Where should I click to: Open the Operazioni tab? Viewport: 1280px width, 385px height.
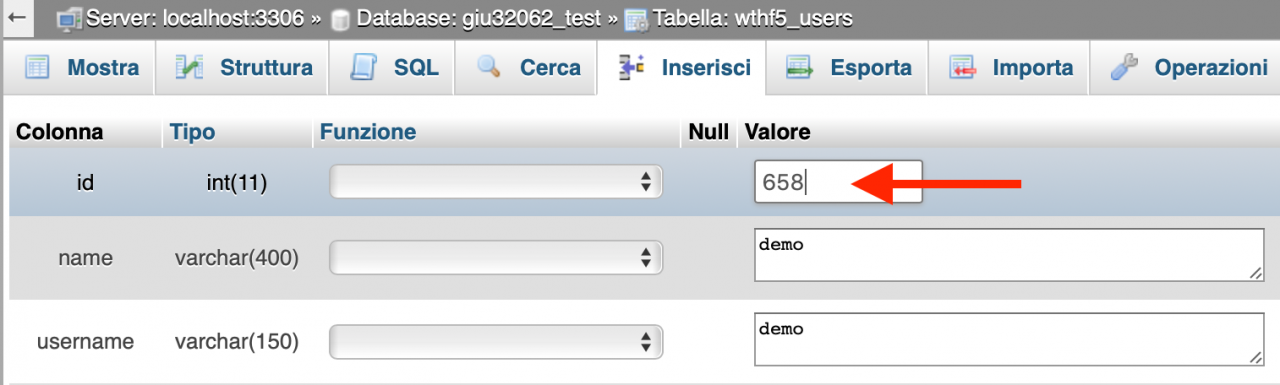point(1187,68)
